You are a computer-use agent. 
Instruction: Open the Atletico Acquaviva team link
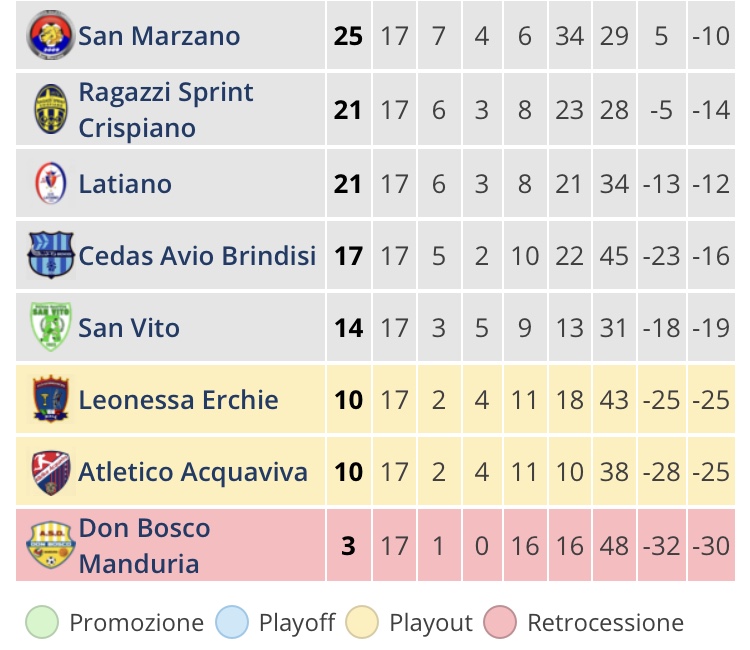tap(193, 472)
